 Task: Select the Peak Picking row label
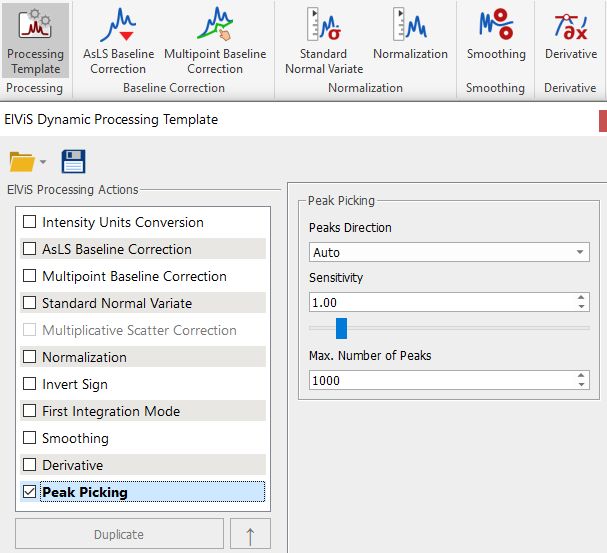tap(85, 492)
